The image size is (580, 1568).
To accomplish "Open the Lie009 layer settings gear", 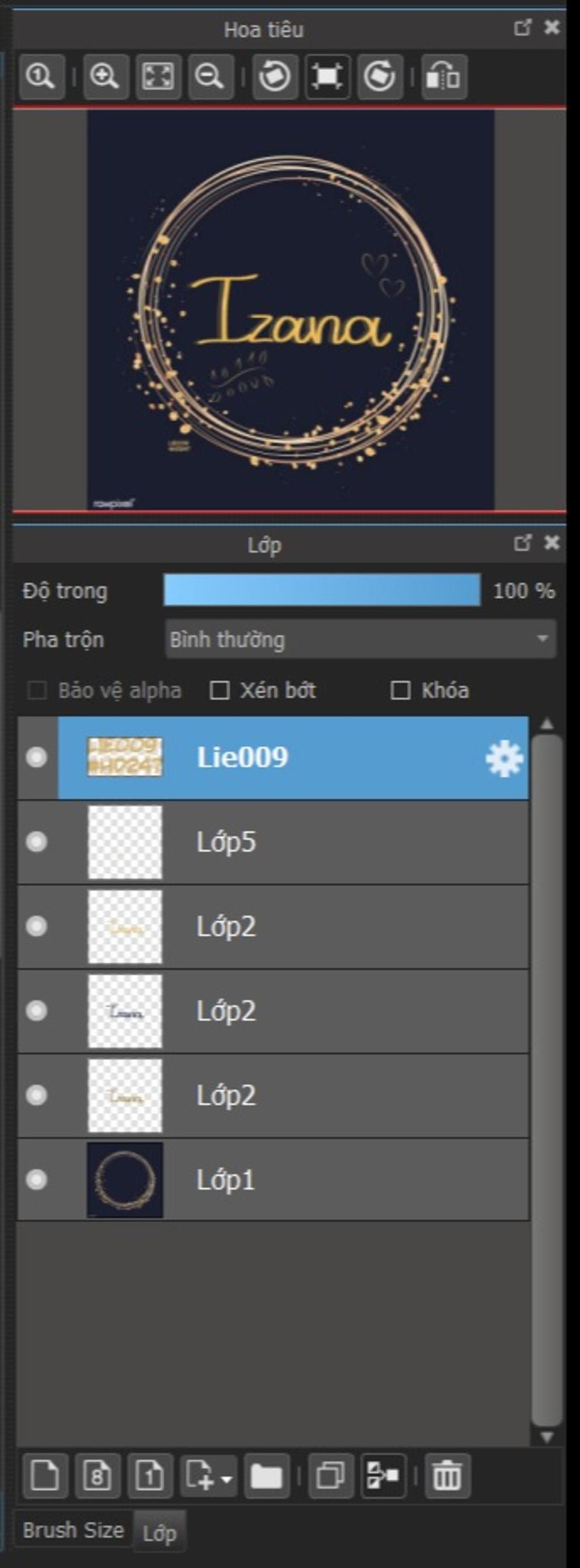I will (x=504, y=759).
